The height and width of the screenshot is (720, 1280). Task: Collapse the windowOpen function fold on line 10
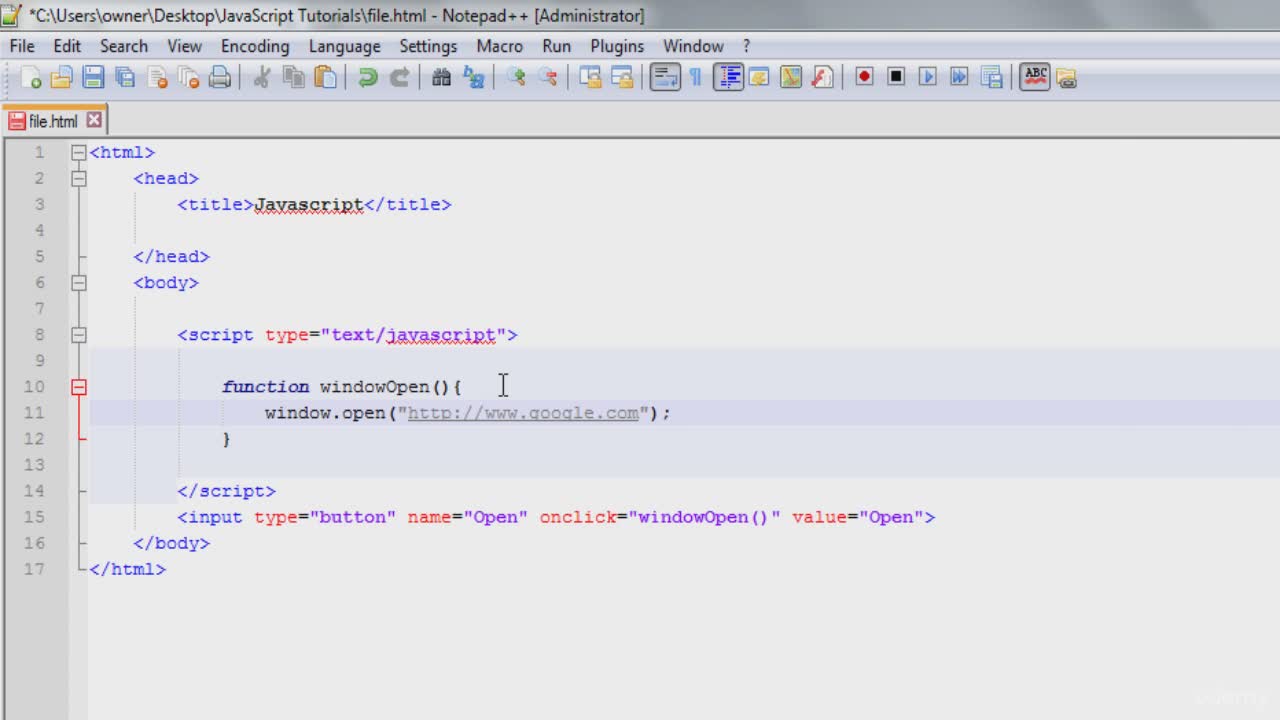point(79,387)
